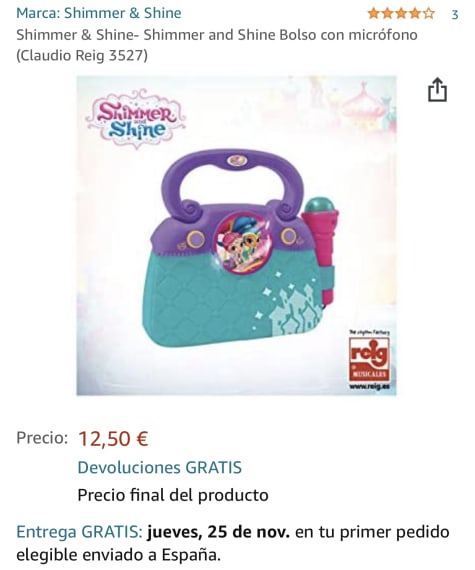Image resolution: width=475 pixels, height=570 pixels.
Task: Tap the (Claudio Reig 3527) model text
Action: [82, 56]
